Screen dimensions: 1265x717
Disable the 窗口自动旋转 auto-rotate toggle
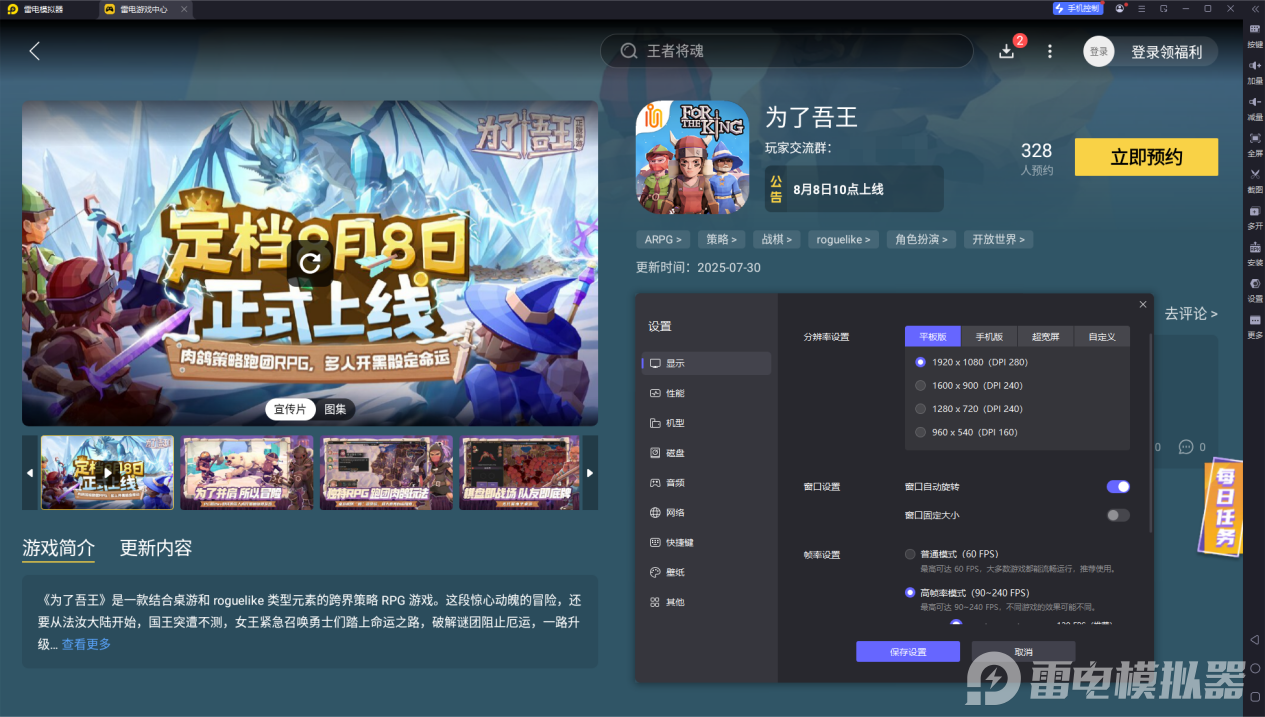pos(1117,486)
